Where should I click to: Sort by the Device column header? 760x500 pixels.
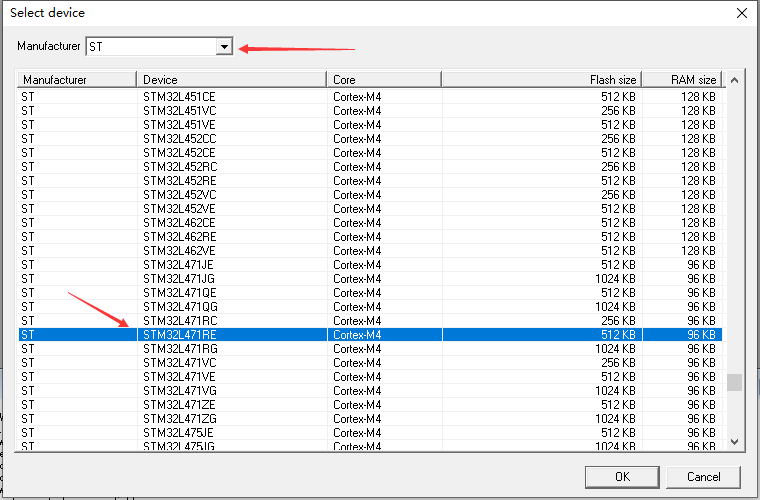232,79
